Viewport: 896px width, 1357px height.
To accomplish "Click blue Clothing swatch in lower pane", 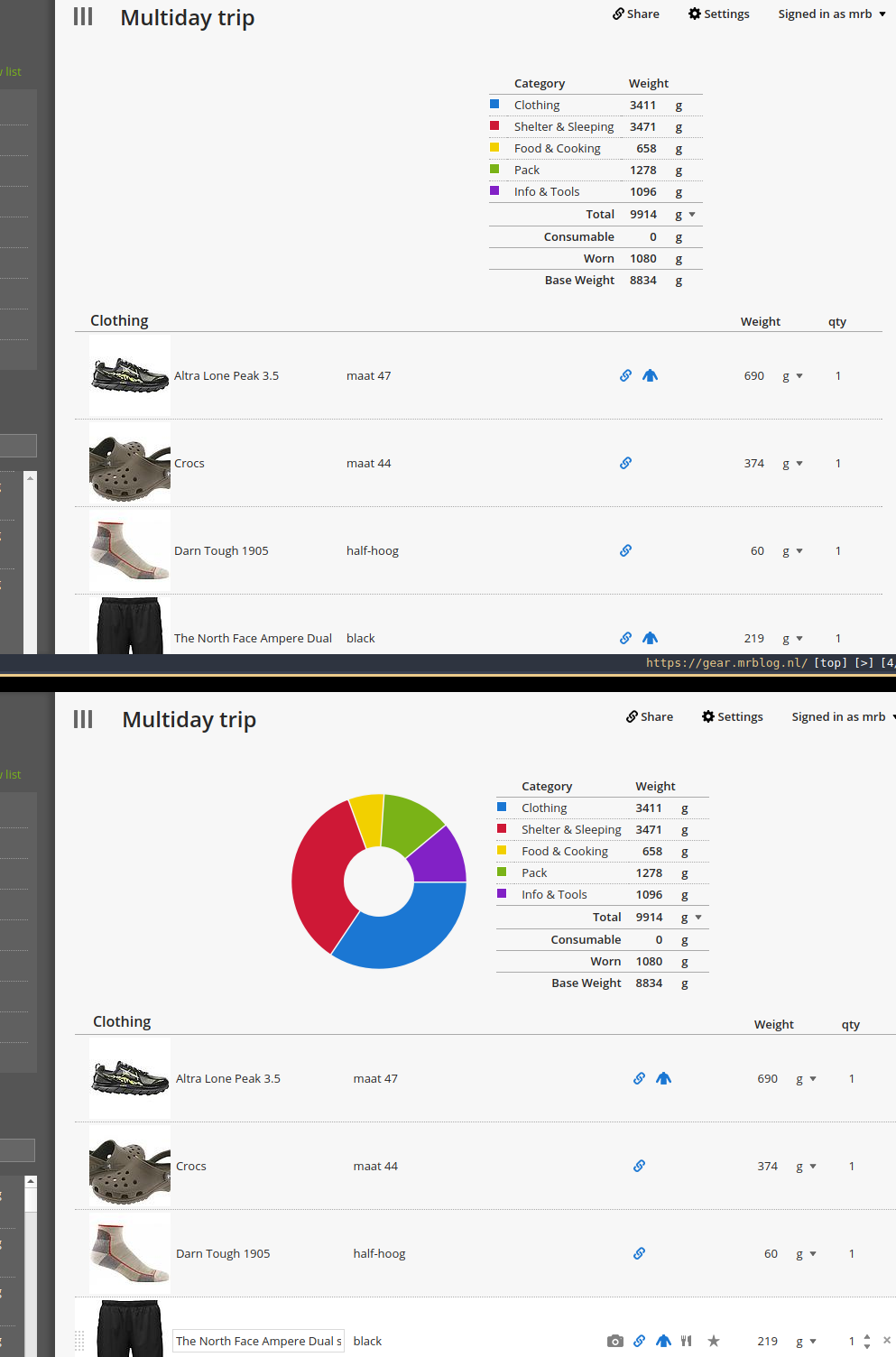I will 502,807.
